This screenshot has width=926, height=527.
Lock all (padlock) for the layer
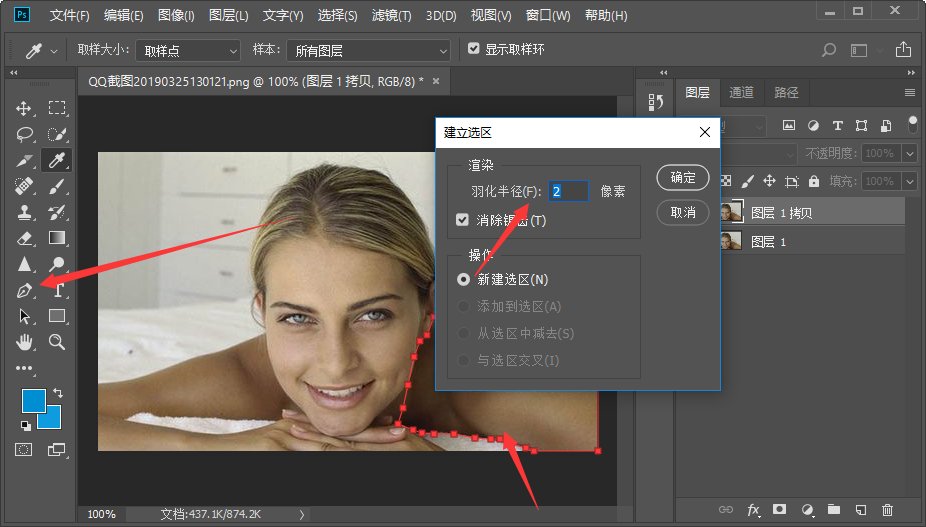pos(814,181)
